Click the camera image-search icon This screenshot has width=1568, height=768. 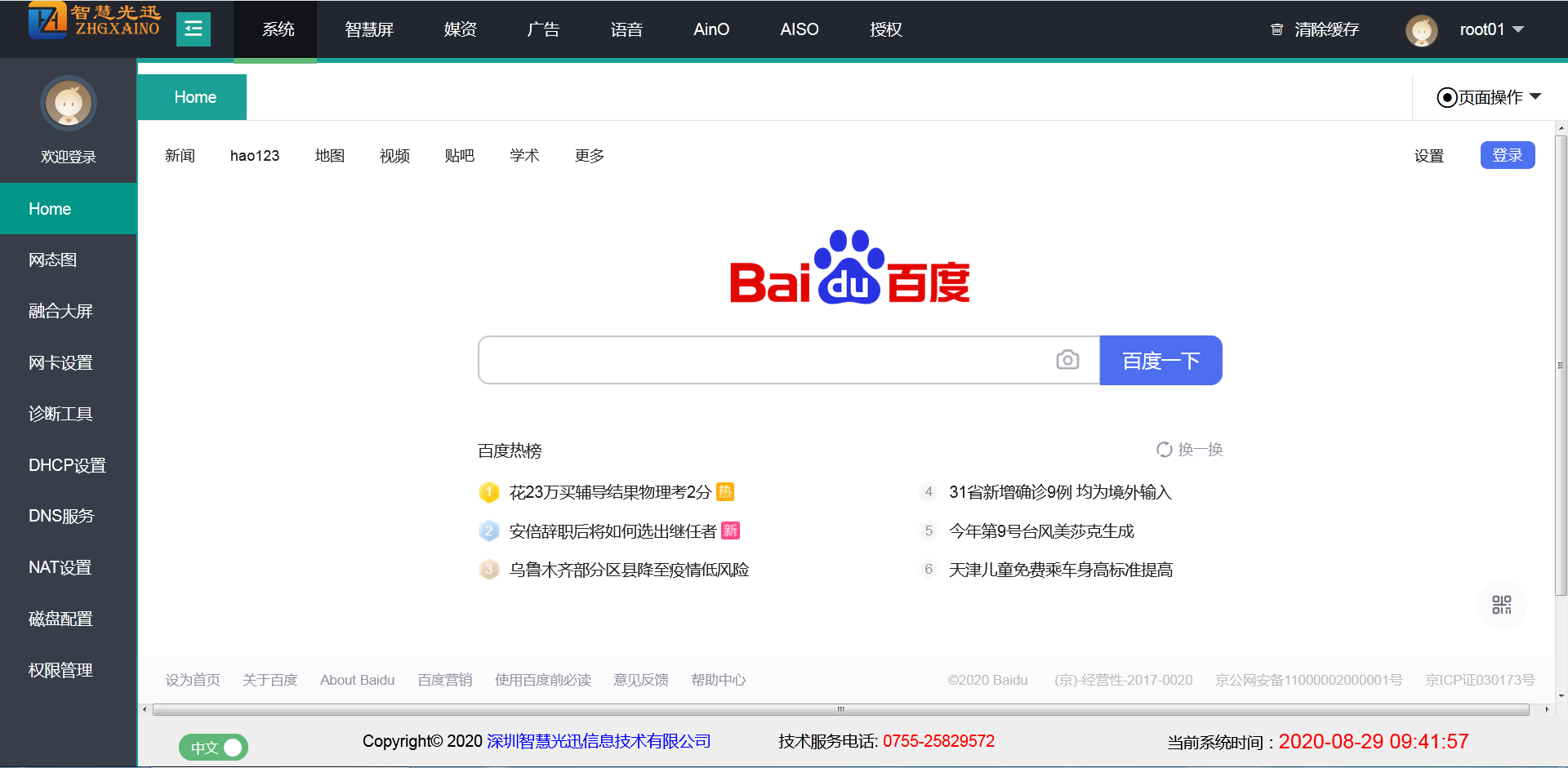pyautogui.click(x=1067, y=360)
